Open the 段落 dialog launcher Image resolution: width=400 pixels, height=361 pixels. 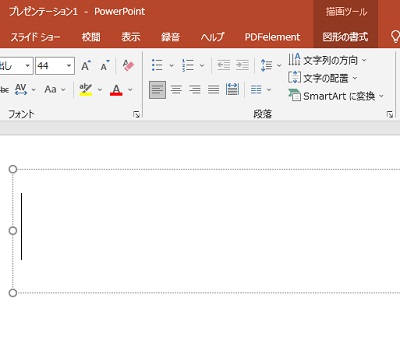[389, 114]
